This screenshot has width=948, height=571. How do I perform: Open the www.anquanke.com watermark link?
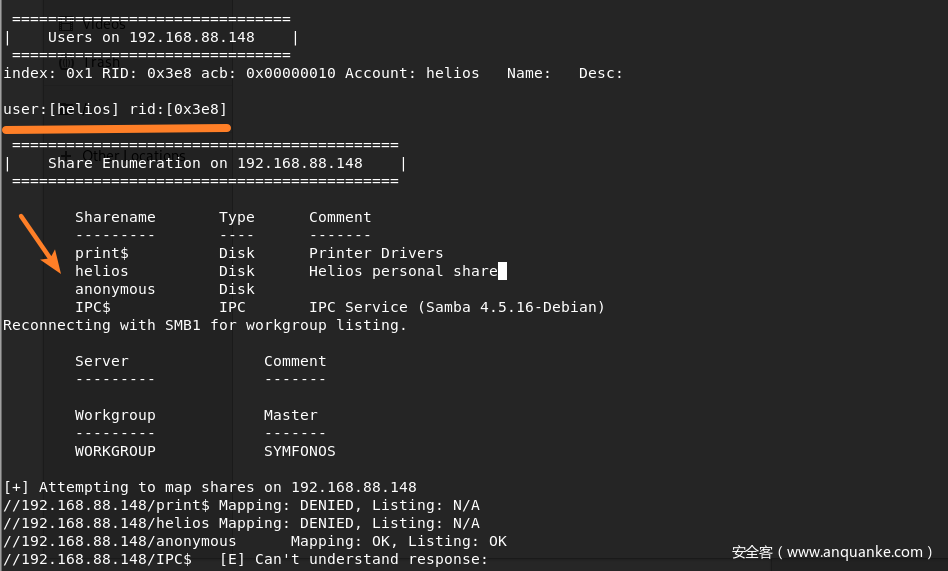pos(832,552)
